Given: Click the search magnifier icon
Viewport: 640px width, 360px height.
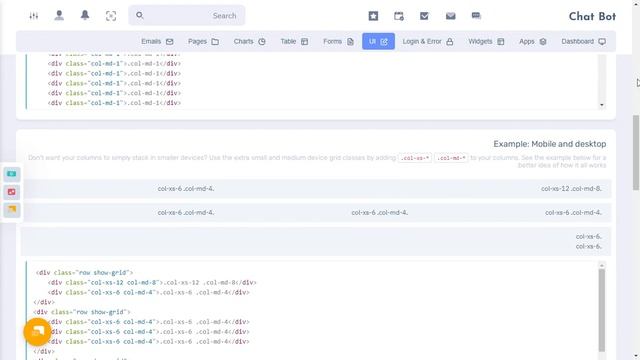Looking at the screenshot, I should coord(140,16).
